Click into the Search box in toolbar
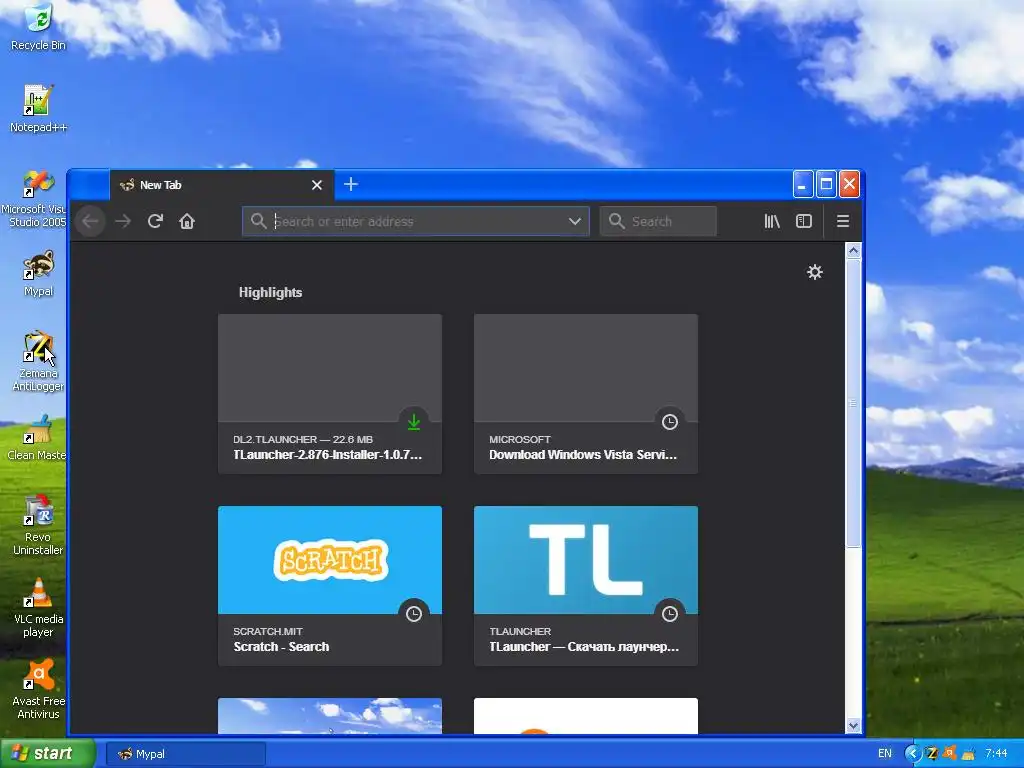 click(x=658, y=221)
